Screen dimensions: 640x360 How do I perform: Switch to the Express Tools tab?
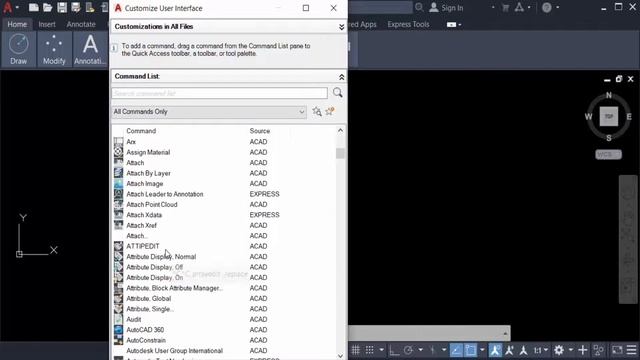pos(408,24)
